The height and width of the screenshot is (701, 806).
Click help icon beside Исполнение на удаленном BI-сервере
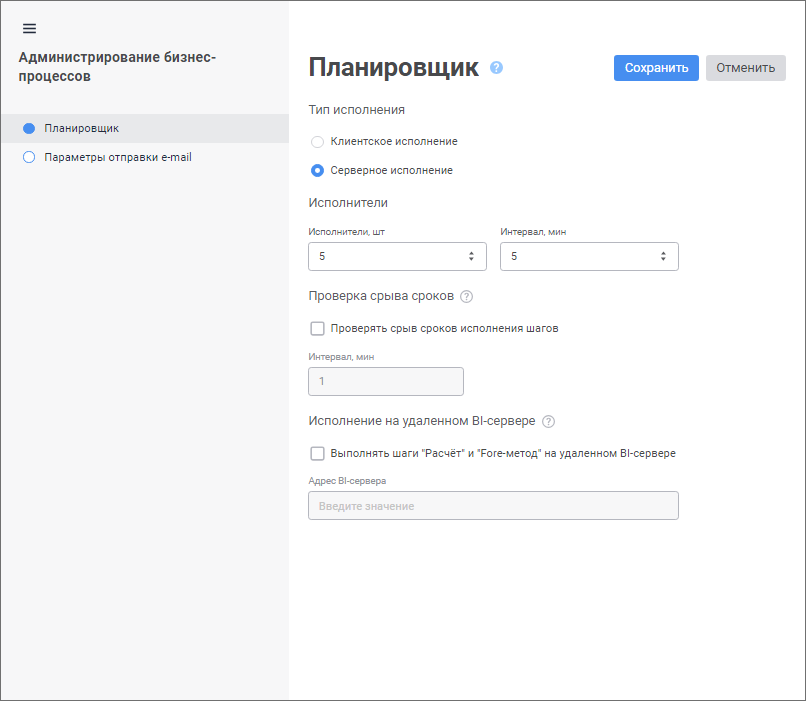click(x=548, y=422)
